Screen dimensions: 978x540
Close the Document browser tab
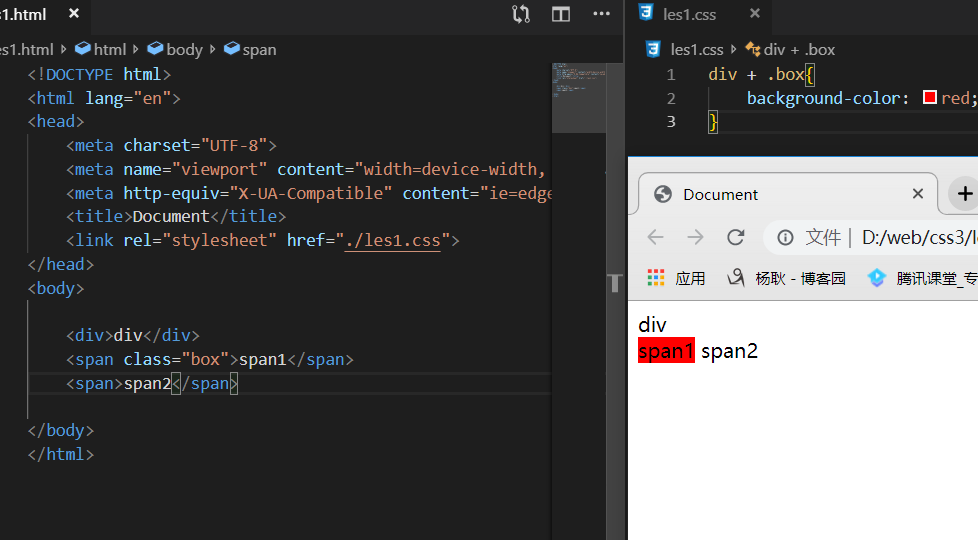click(x=918, y=194)
